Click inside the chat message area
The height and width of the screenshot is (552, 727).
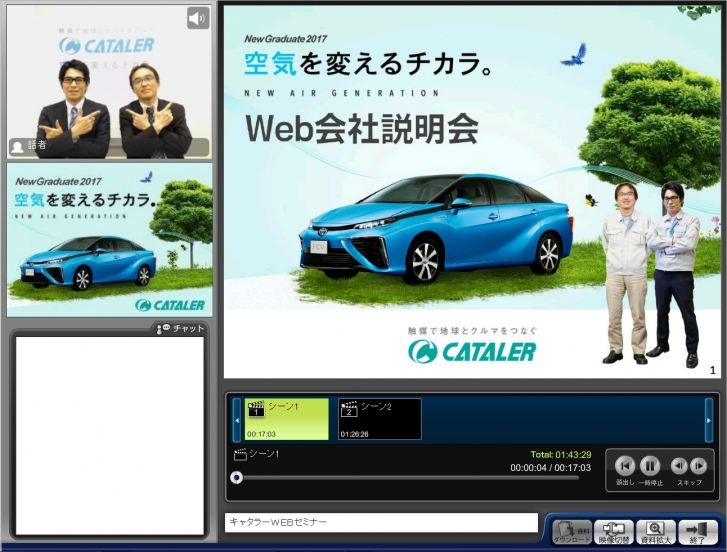coord(110,436)
